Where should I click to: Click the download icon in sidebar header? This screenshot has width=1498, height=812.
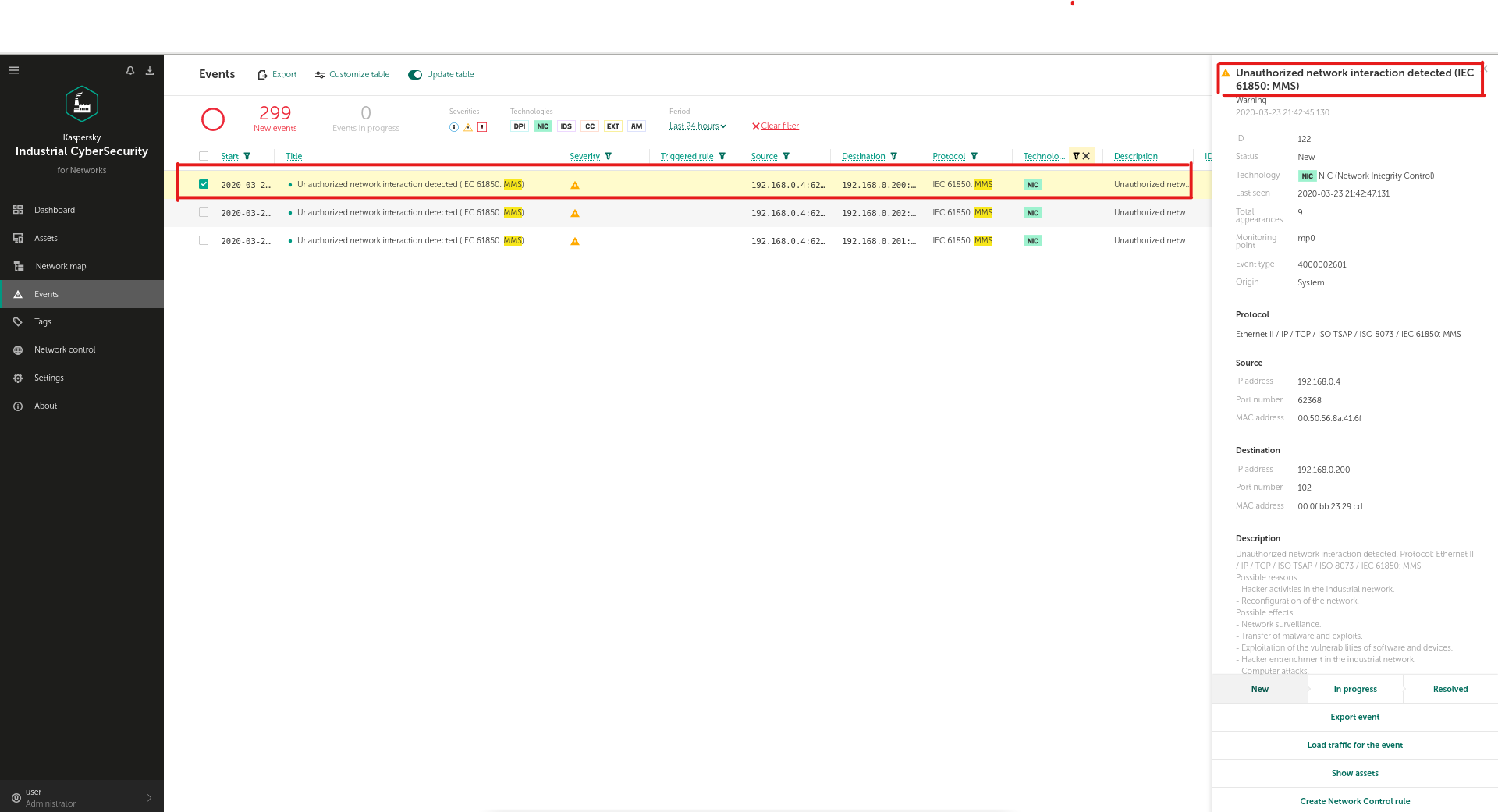pos(150,70)
